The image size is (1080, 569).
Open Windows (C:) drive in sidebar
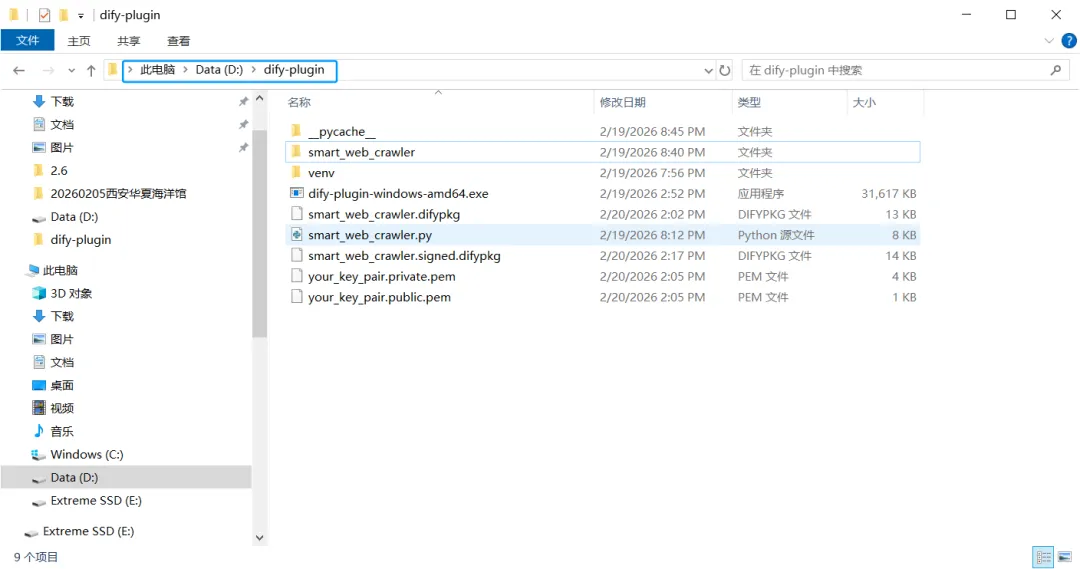coord(87,455)
